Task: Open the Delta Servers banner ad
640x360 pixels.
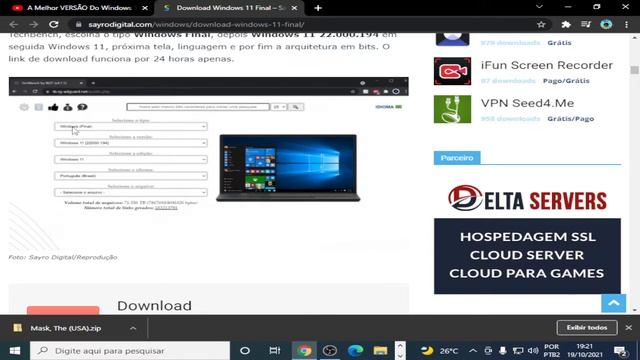Action: pos(527,238)
